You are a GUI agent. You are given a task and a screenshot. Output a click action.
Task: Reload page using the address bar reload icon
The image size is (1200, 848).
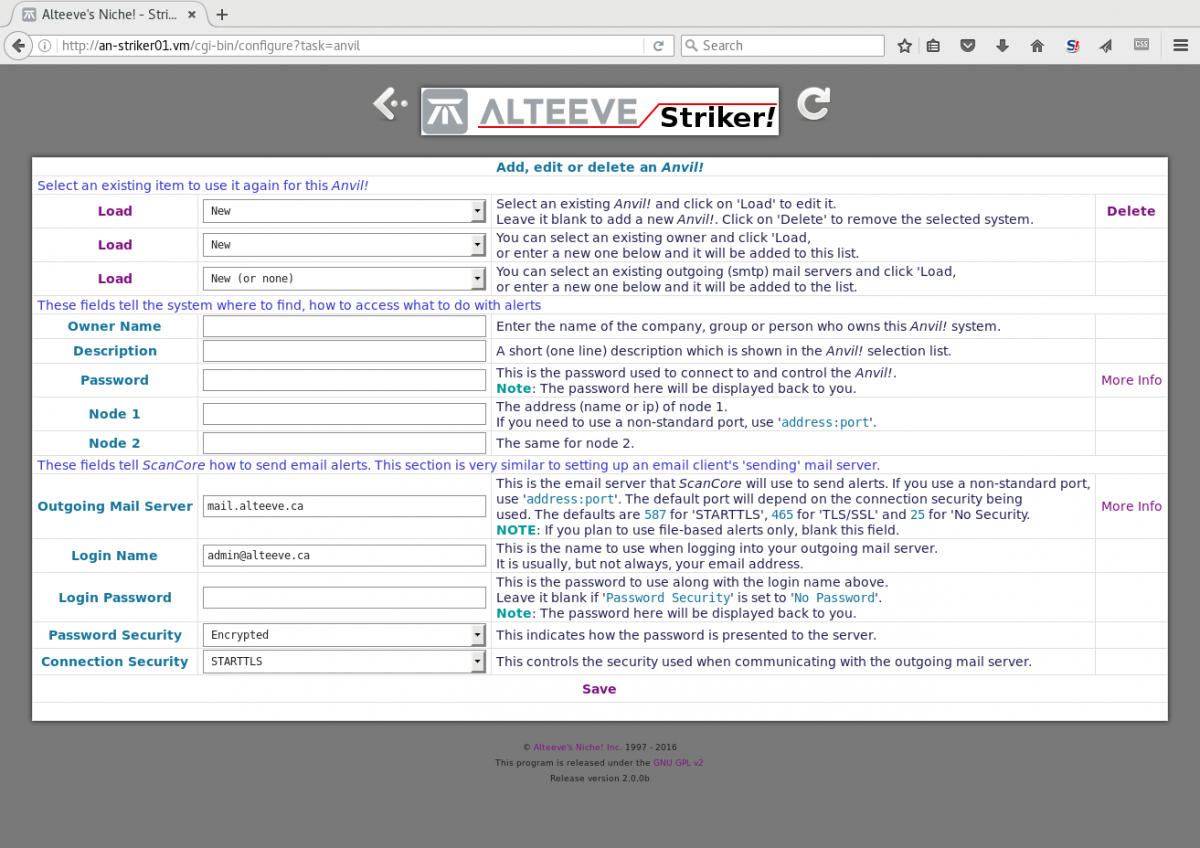(x=658, y=46)
